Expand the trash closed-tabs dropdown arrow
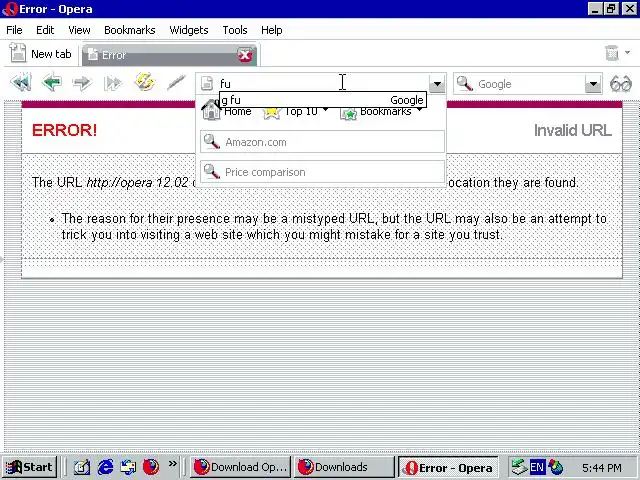 pyautogui.click(x=627, y=52)
